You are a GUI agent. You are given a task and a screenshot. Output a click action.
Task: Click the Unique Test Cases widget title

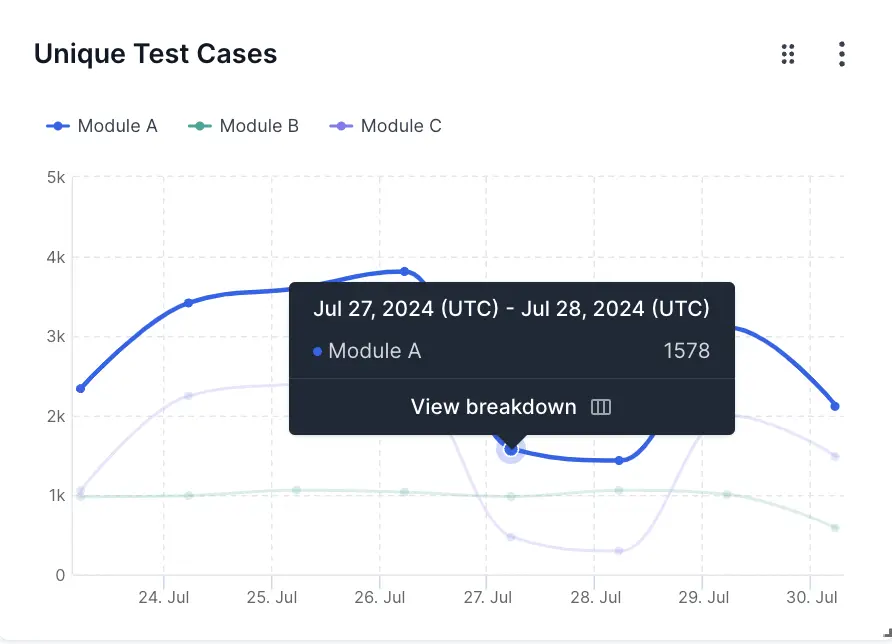[156, 54]
